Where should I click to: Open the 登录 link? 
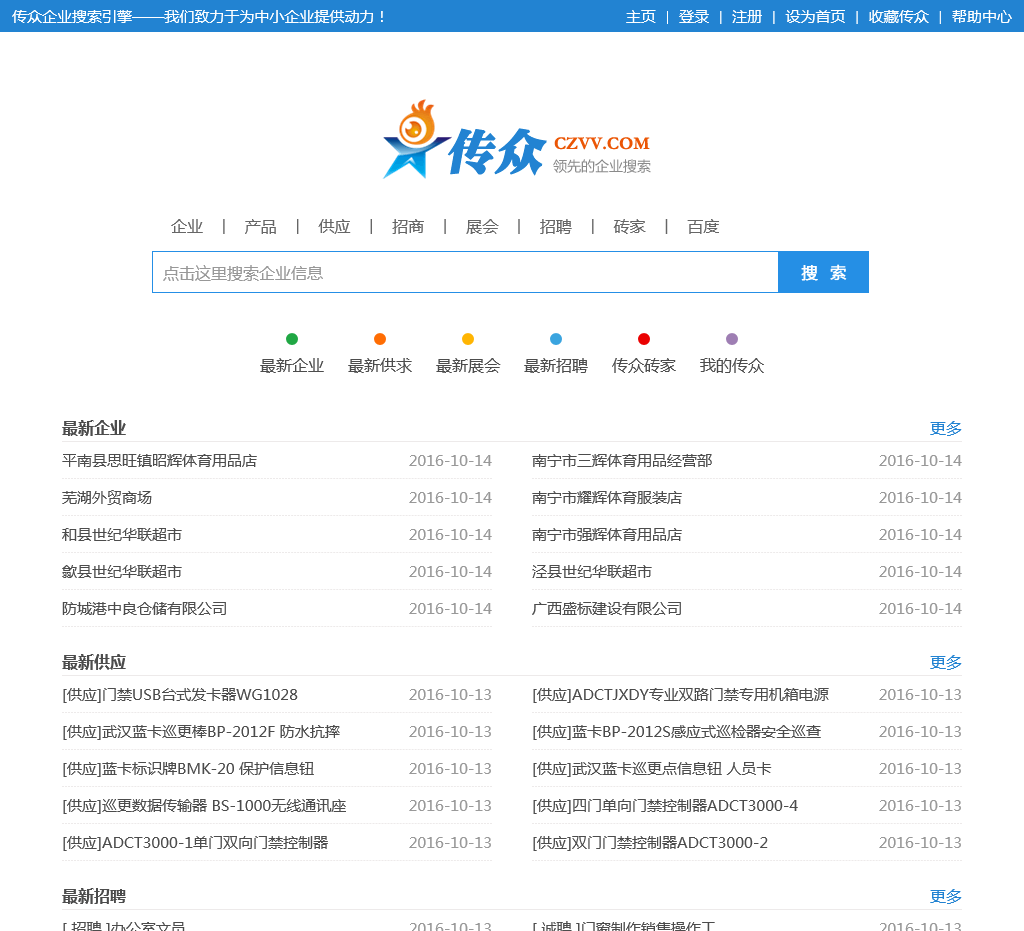pos(694,16)
